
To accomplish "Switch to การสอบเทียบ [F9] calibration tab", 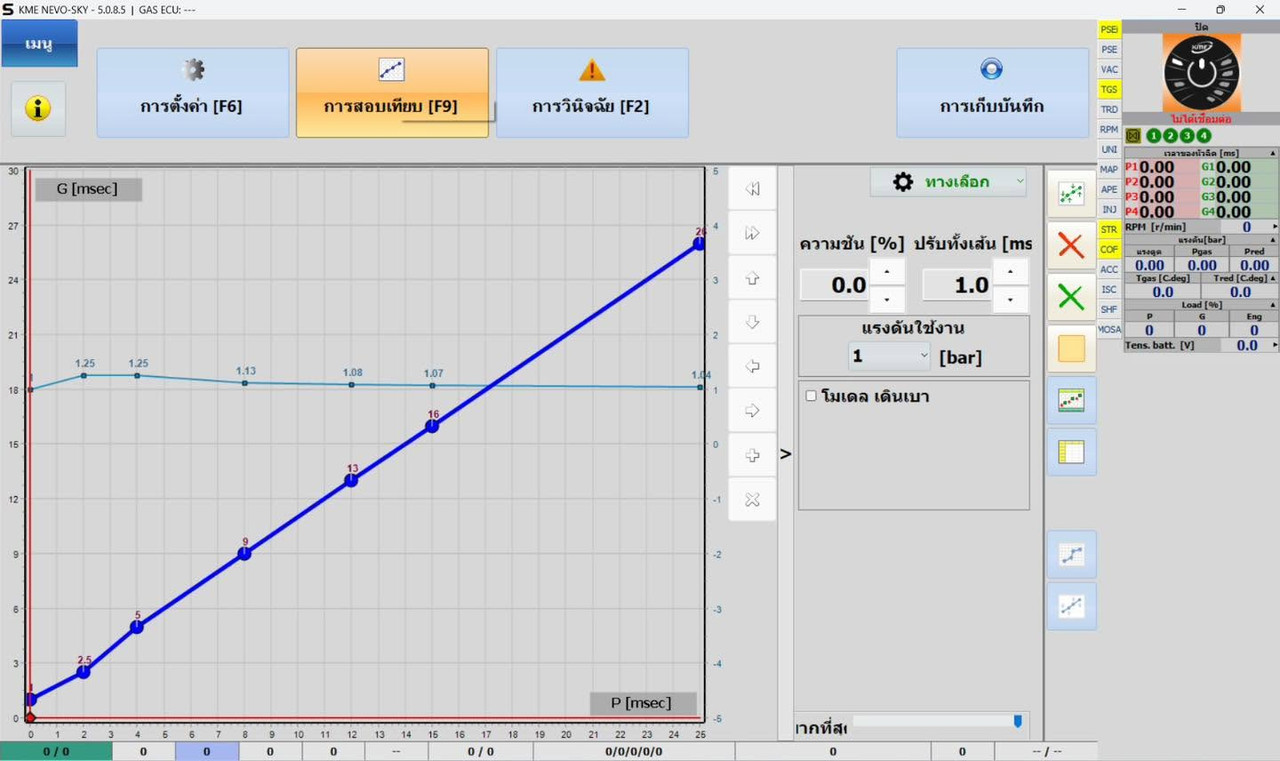I will click(x=392, y=93).
